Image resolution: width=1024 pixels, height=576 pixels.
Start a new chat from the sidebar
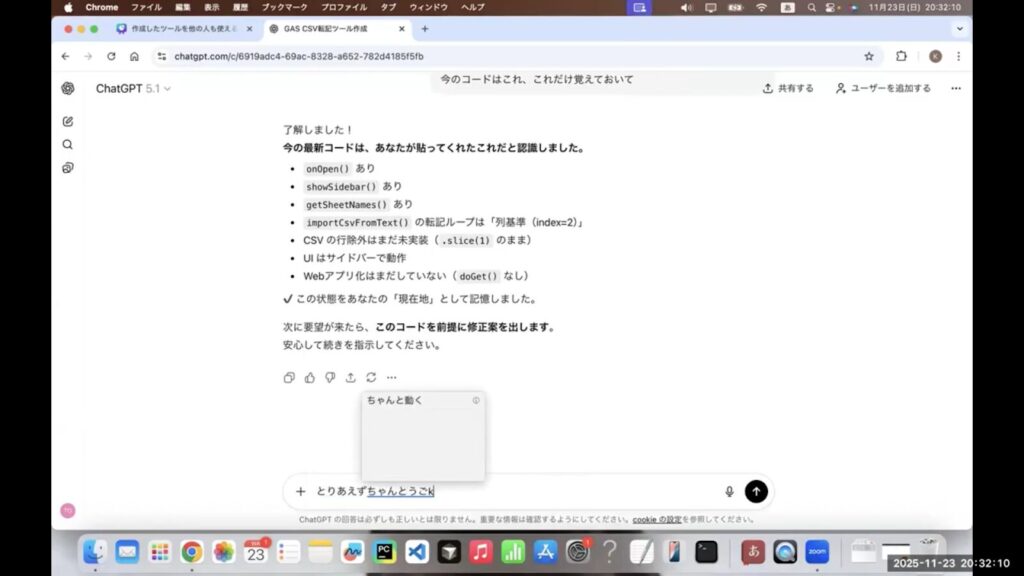(68, 121)
